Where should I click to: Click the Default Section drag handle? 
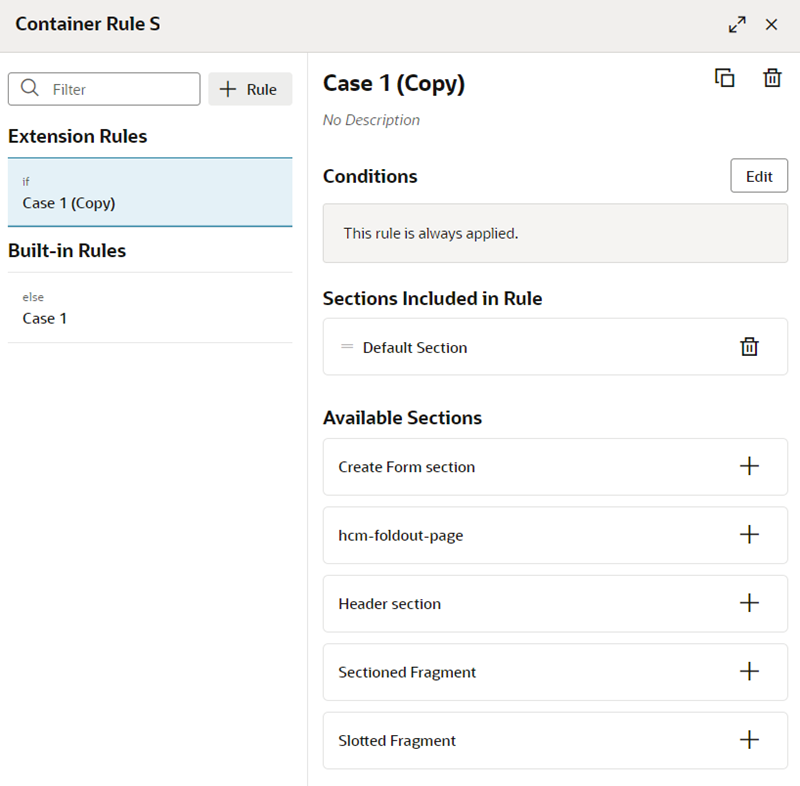click(x=347, y=347)
